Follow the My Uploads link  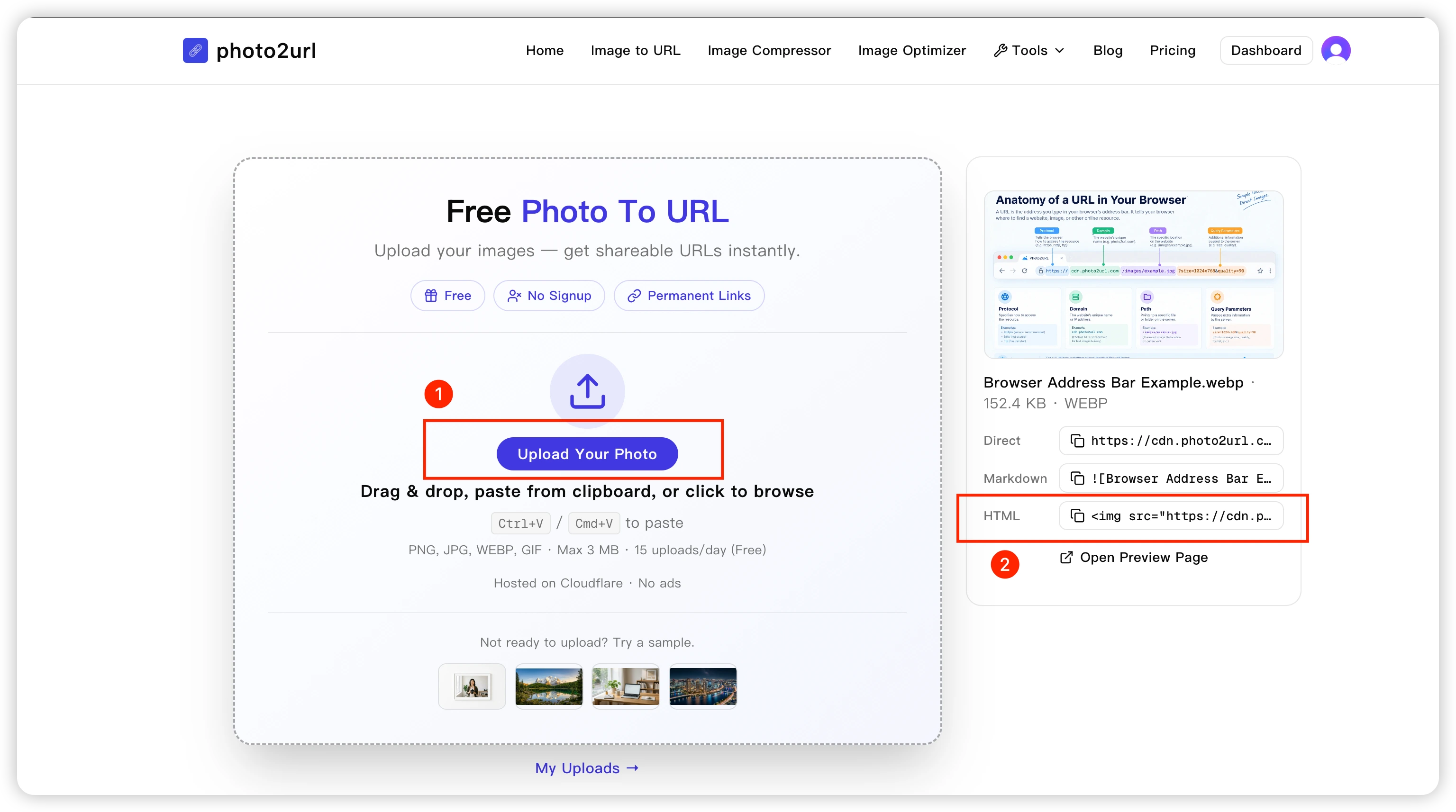[x=587, y=768]
